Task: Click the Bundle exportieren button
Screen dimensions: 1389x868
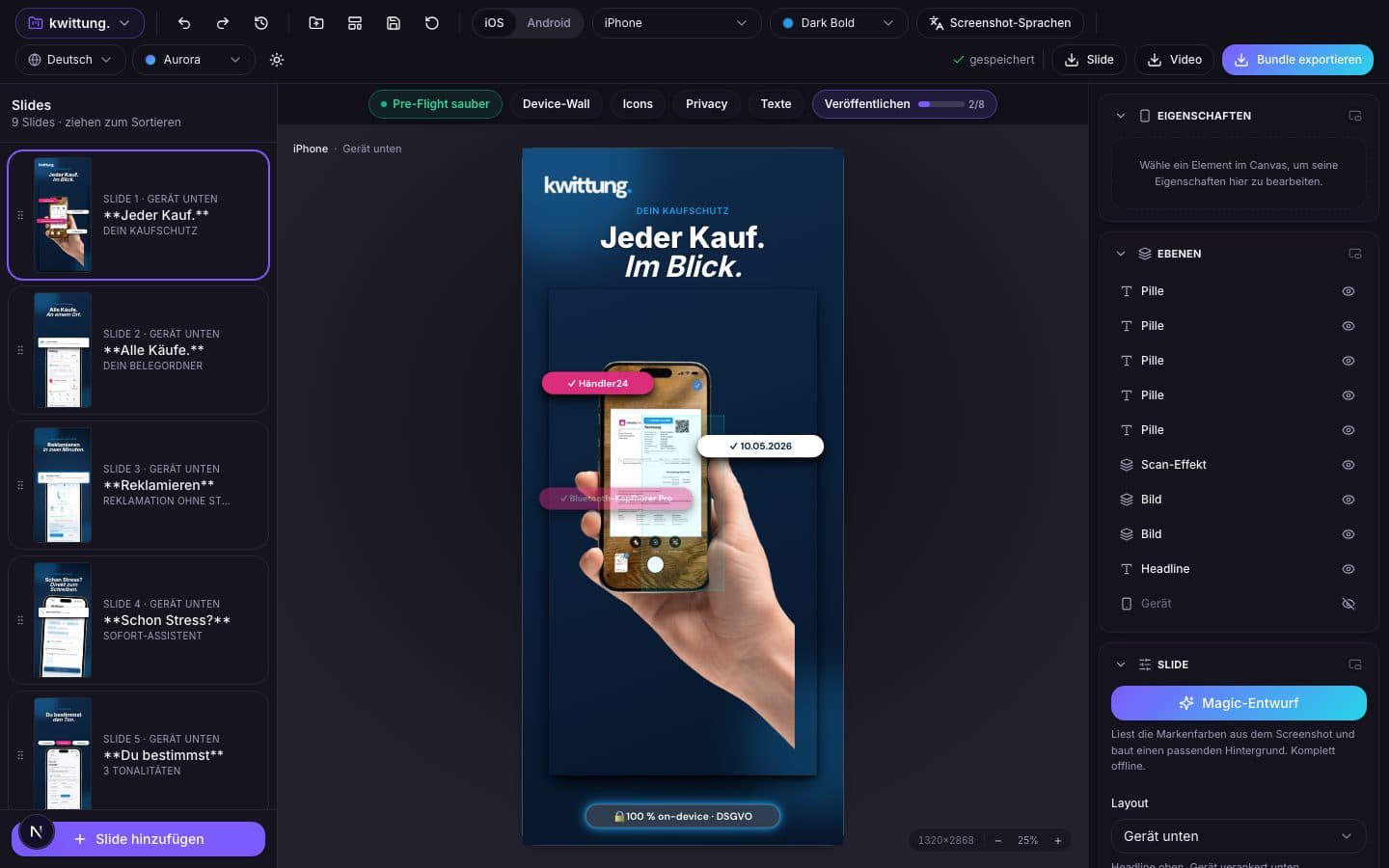Action: (x=1297, y=60)
